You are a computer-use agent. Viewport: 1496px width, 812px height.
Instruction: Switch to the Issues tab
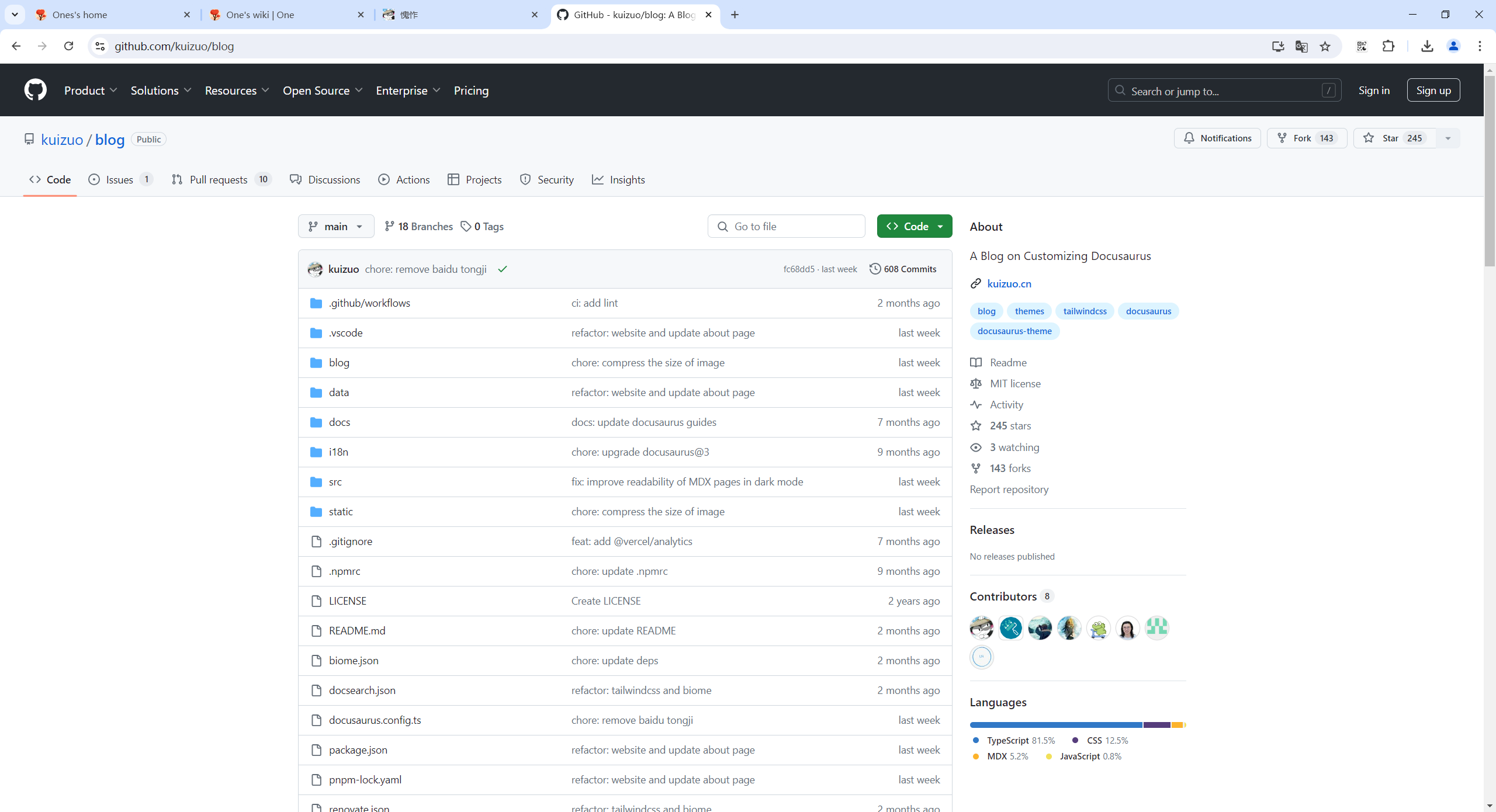120,179
